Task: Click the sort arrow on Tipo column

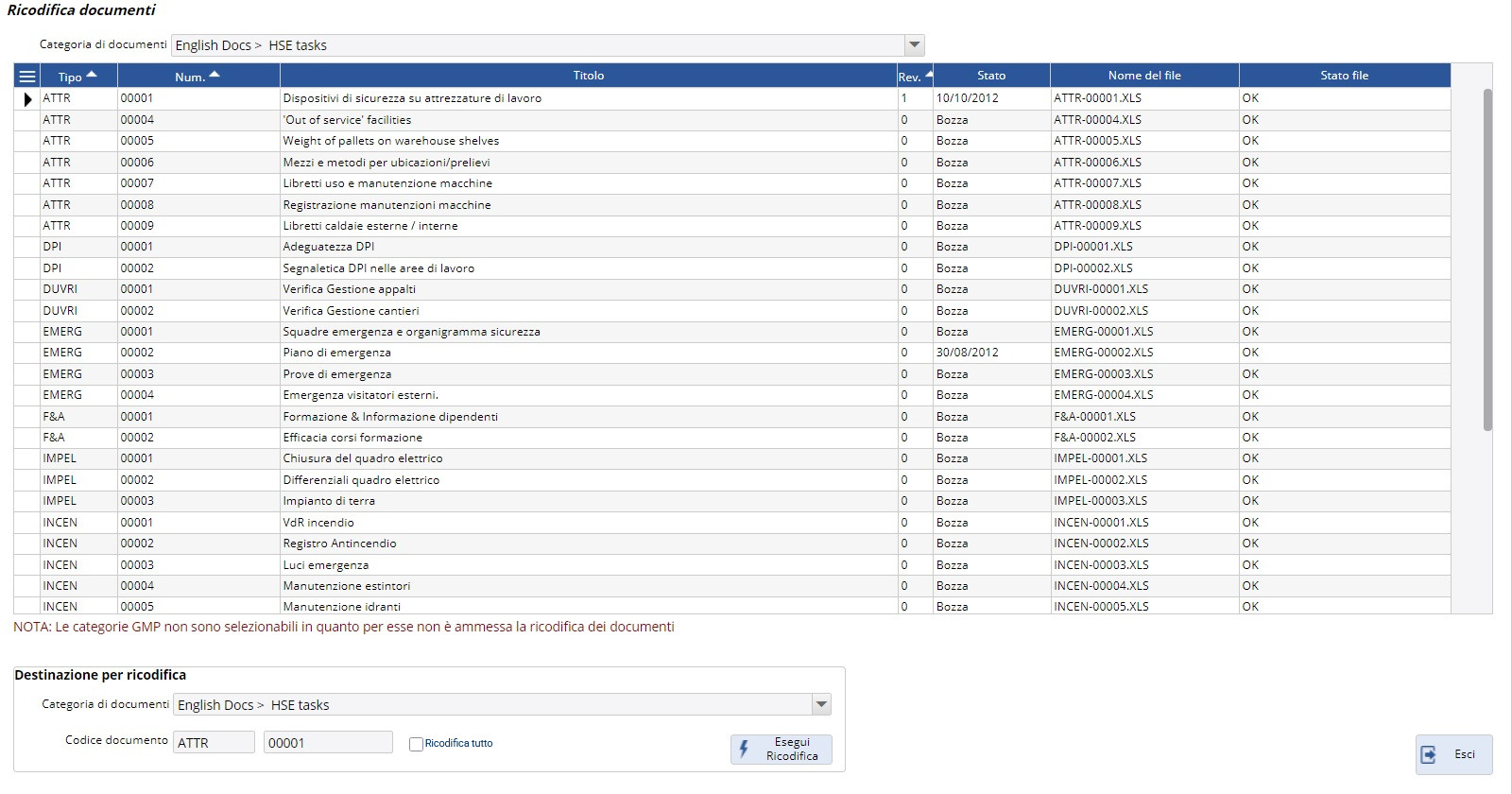Action: coord(92,75)
